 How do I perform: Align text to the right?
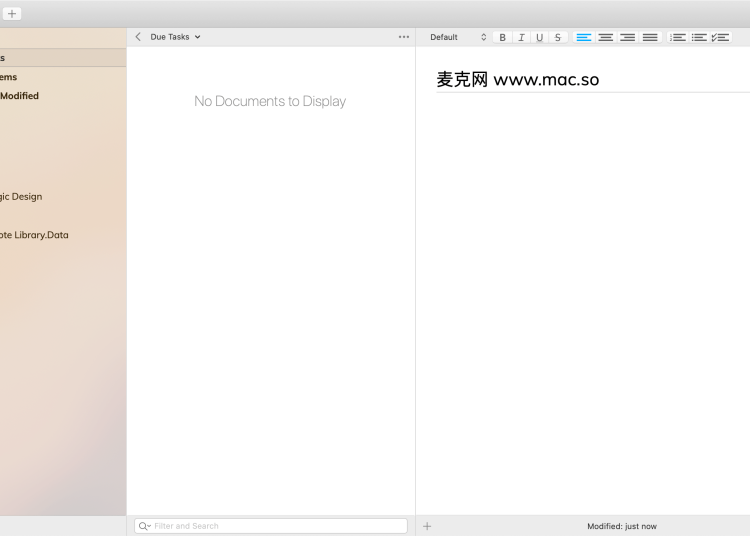click(628, 37)
